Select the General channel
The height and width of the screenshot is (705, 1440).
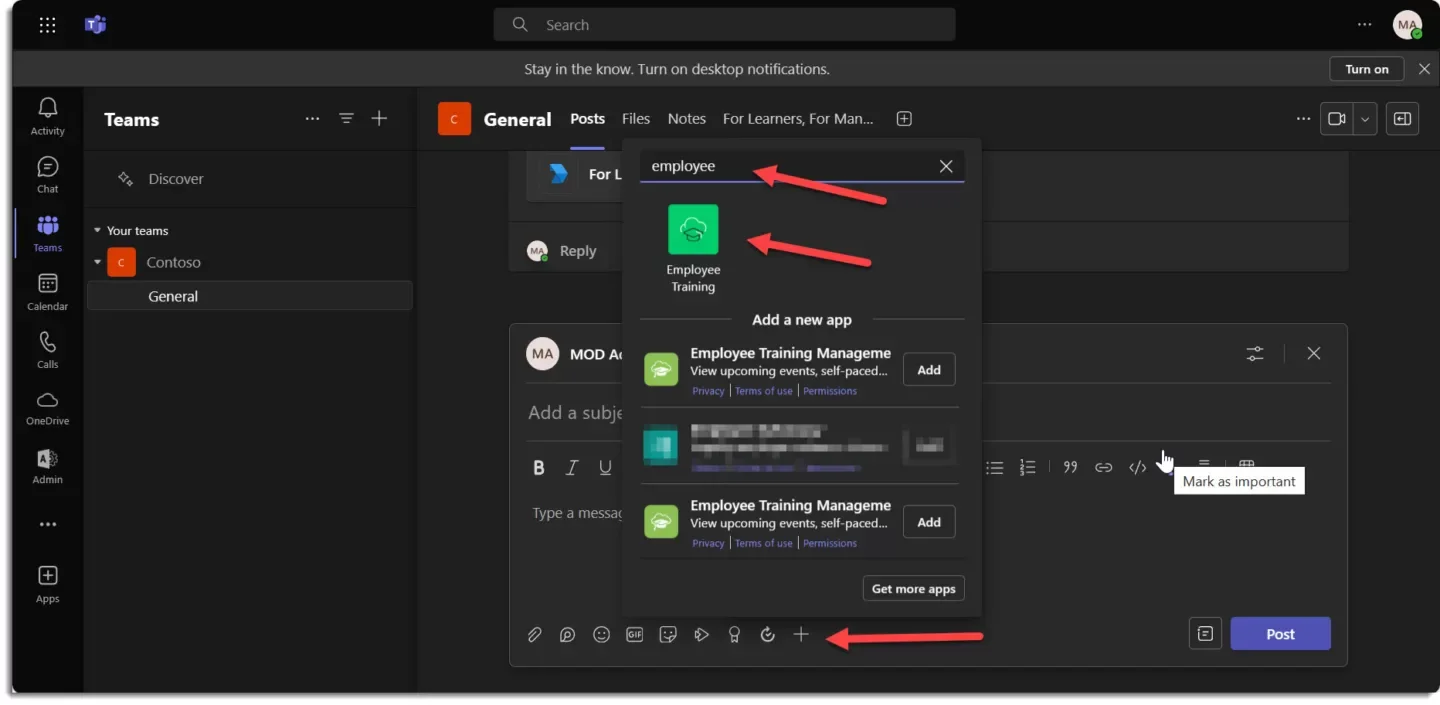pos(250,296)
